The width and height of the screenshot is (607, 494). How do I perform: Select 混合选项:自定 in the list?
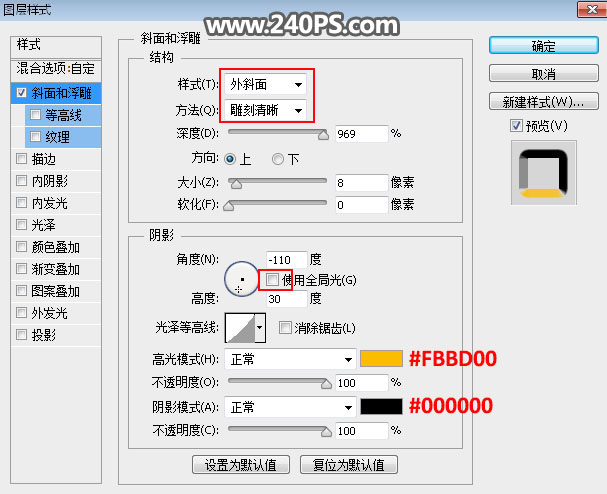(56, 69)
